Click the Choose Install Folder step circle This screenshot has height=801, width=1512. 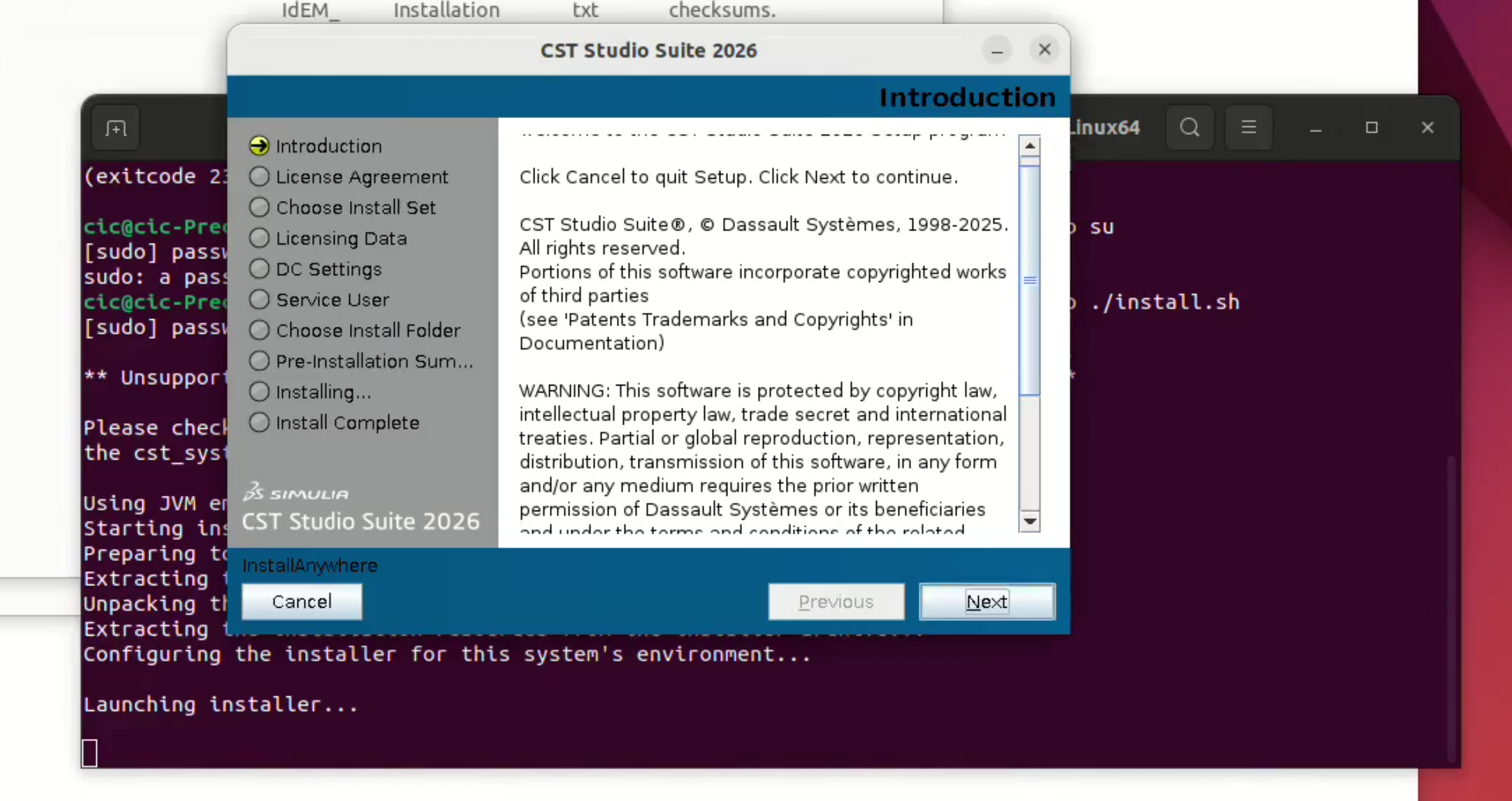click(259, 330)
